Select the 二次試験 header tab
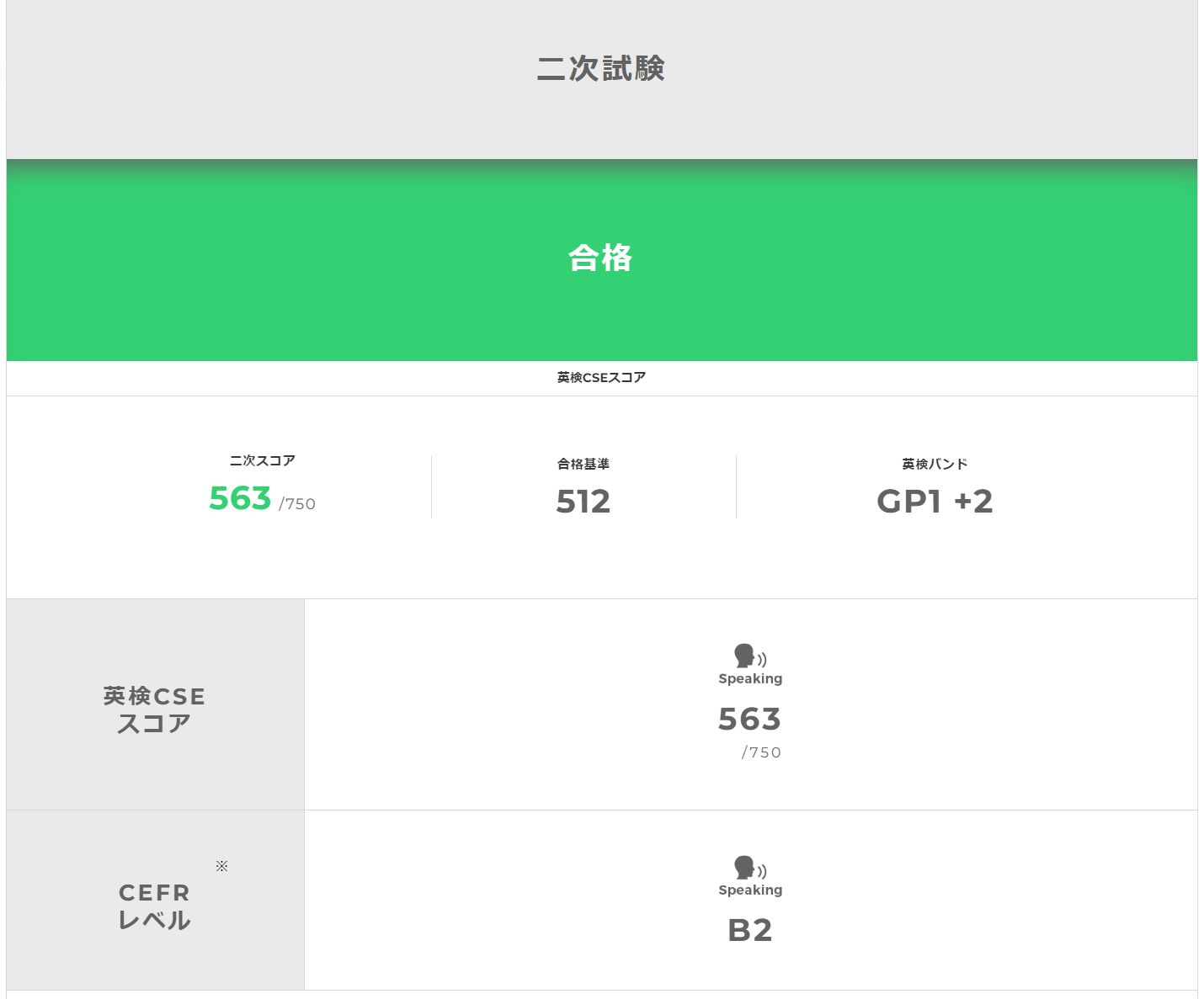 tap(601, 69)
